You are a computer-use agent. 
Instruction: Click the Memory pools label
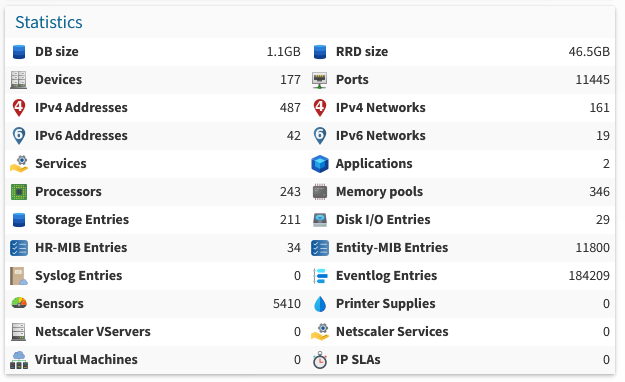click(x=379, y=192)
